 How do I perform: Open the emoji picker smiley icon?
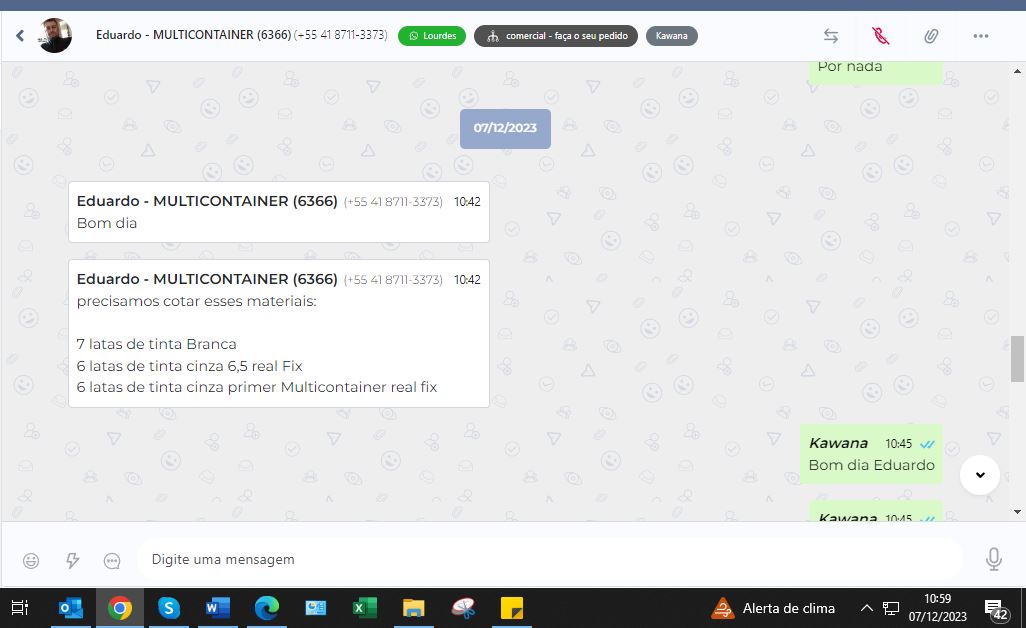tap(31, 560)
